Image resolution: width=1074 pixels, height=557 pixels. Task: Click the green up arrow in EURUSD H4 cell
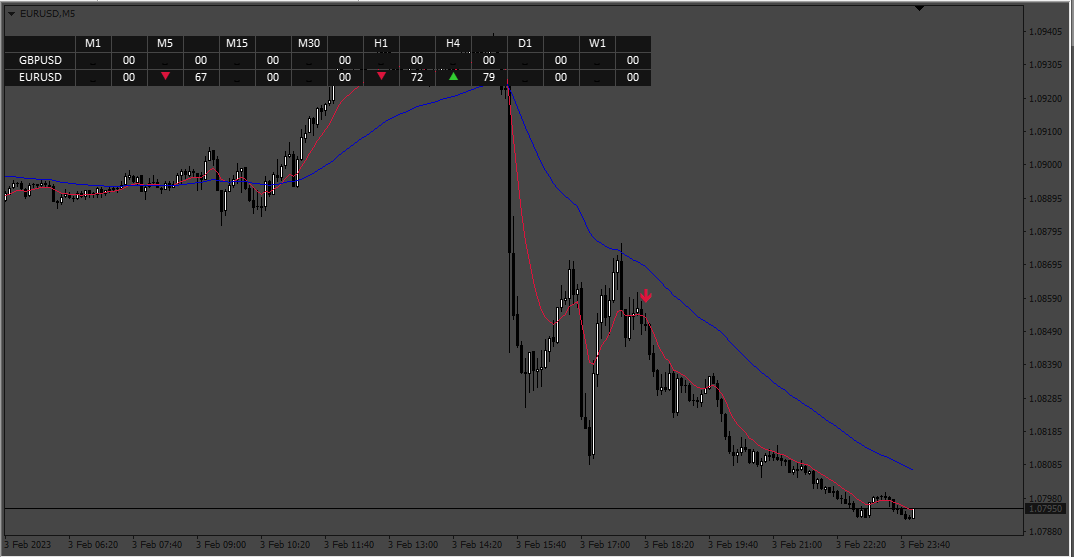point(453,77)
